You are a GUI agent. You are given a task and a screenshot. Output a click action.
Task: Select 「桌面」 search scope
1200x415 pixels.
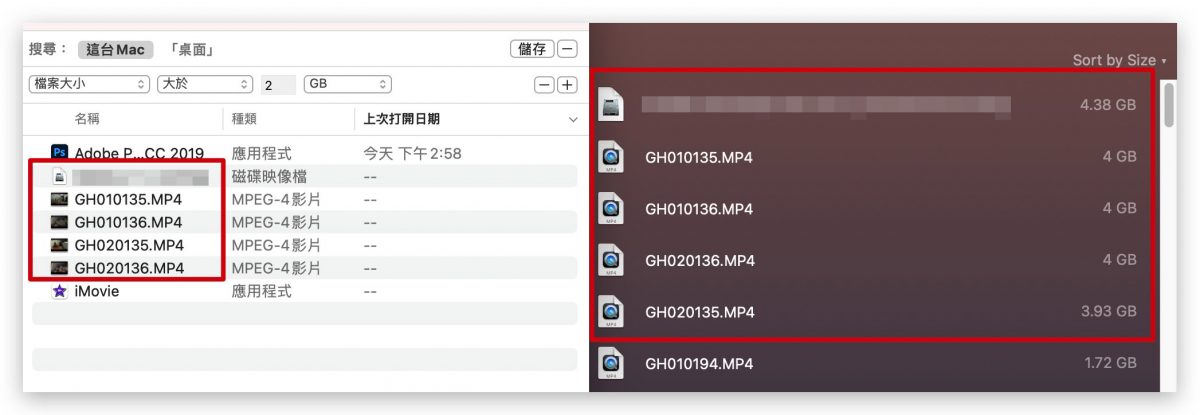[193, 49]
